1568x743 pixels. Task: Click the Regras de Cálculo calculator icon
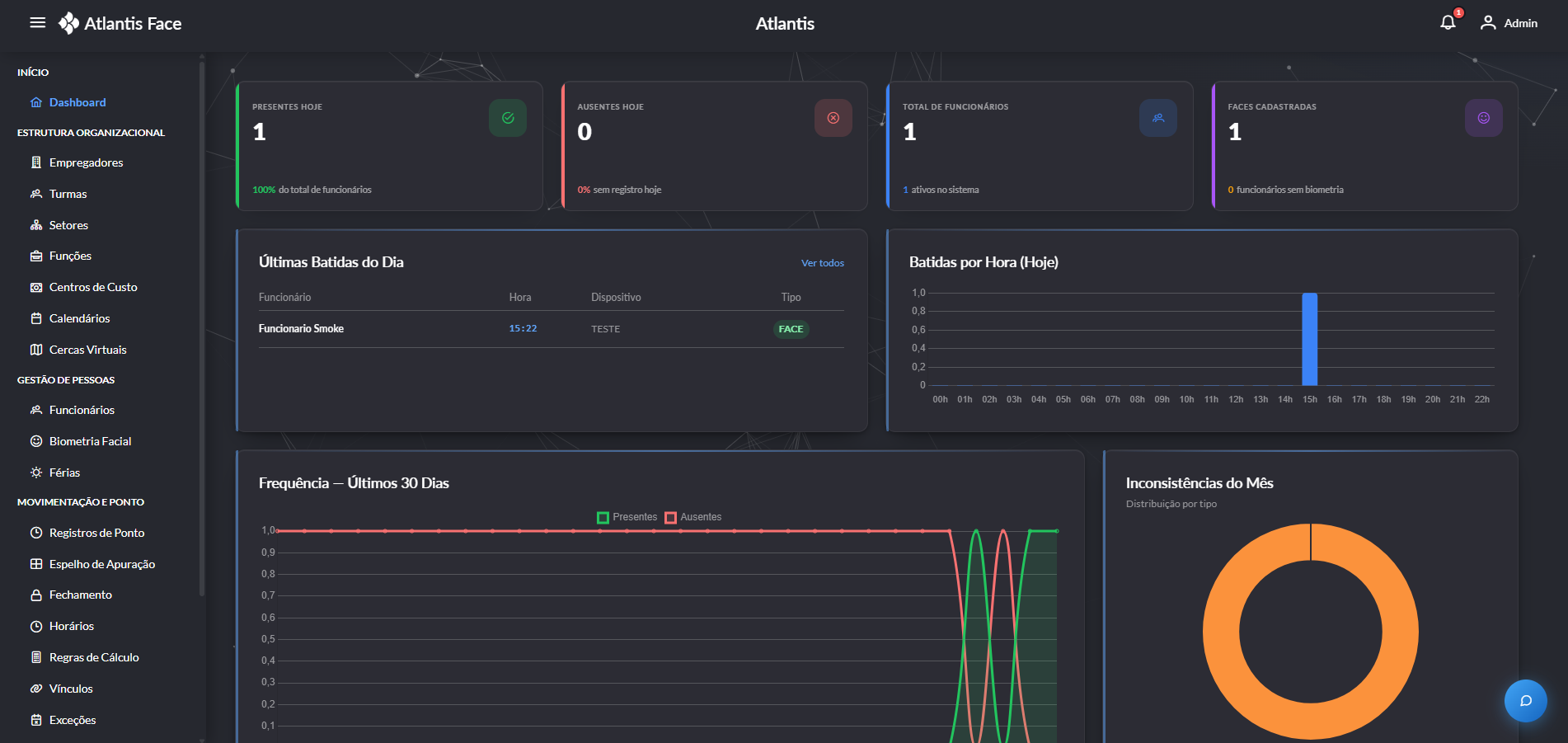click(x=36, y=657)
